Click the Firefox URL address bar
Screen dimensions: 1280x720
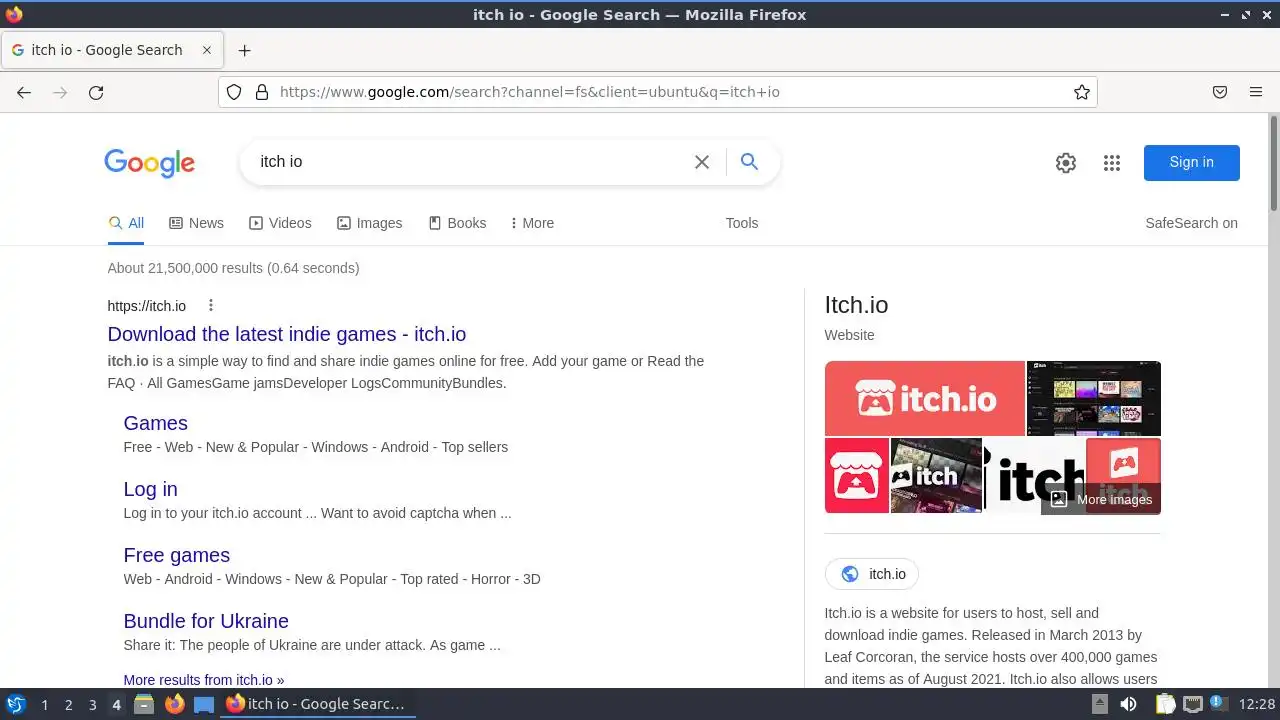(658, 92)
